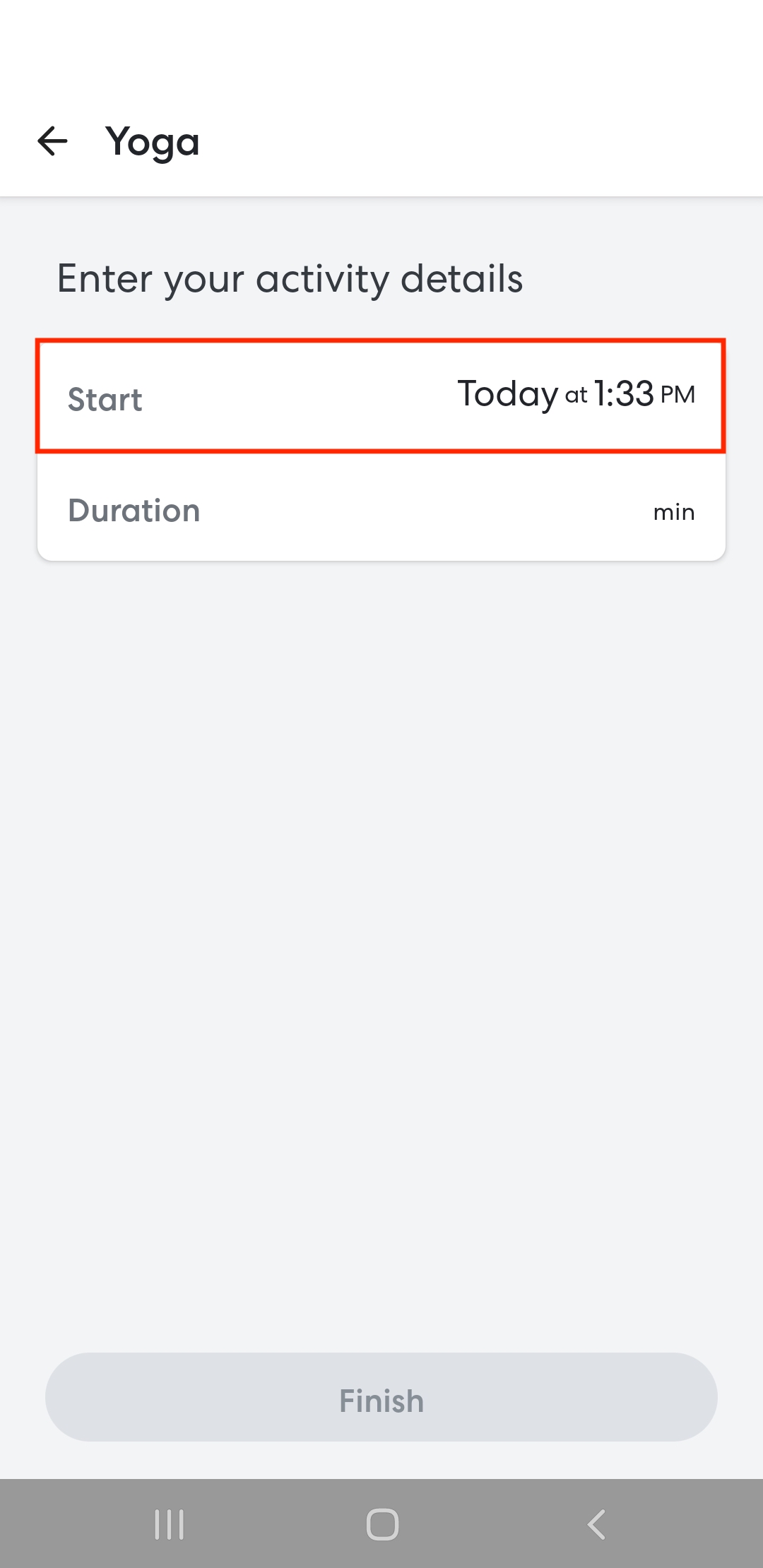Viewport: 763px width, 1568px height.
Task: Tap the PM indicator in Start
Action: (678, 395)
